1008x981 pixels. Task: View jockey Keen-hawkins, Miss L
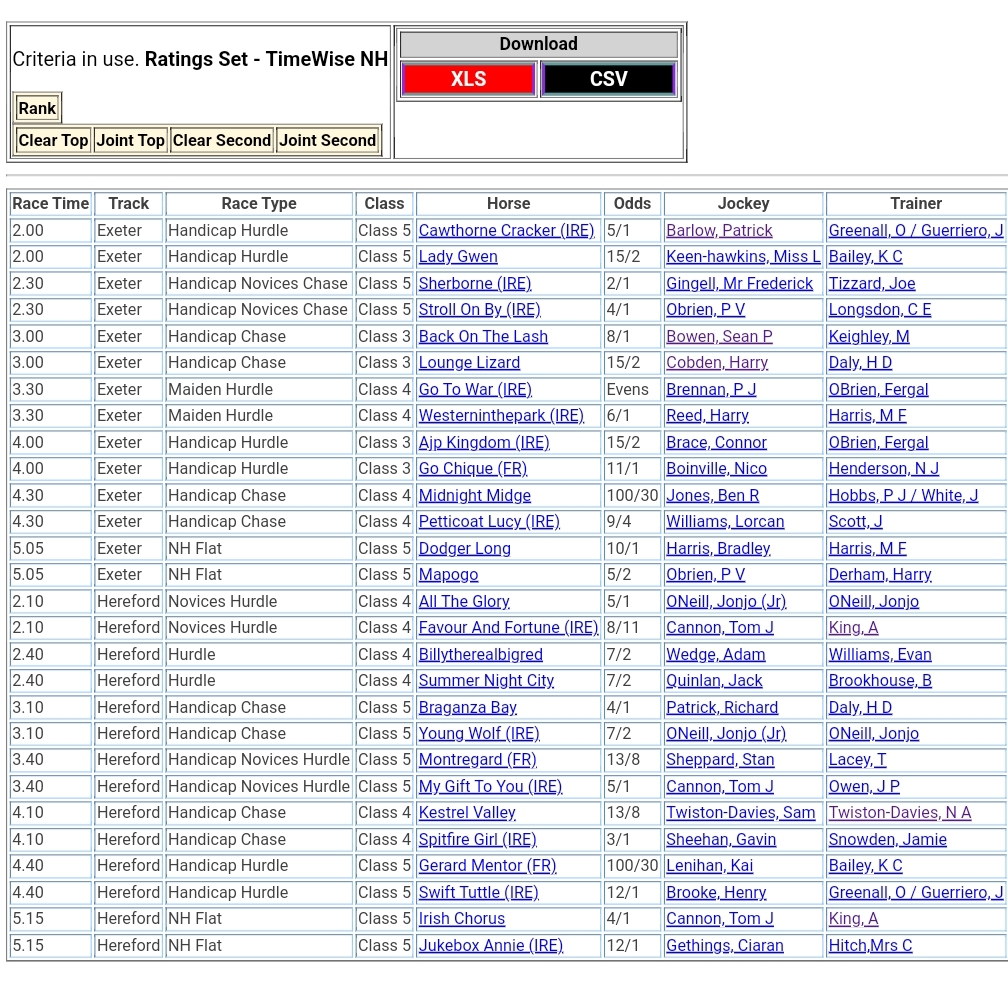[x=743, y=257]
